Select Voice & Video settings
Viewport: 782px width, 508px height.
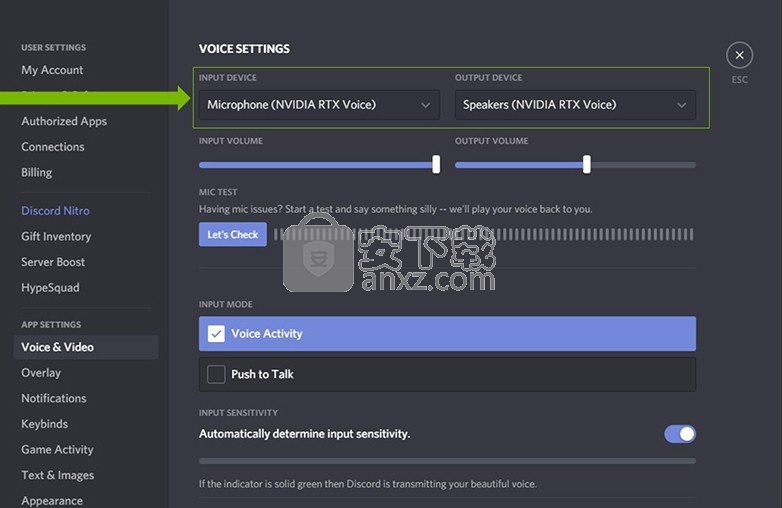click(x=86, y=347)
